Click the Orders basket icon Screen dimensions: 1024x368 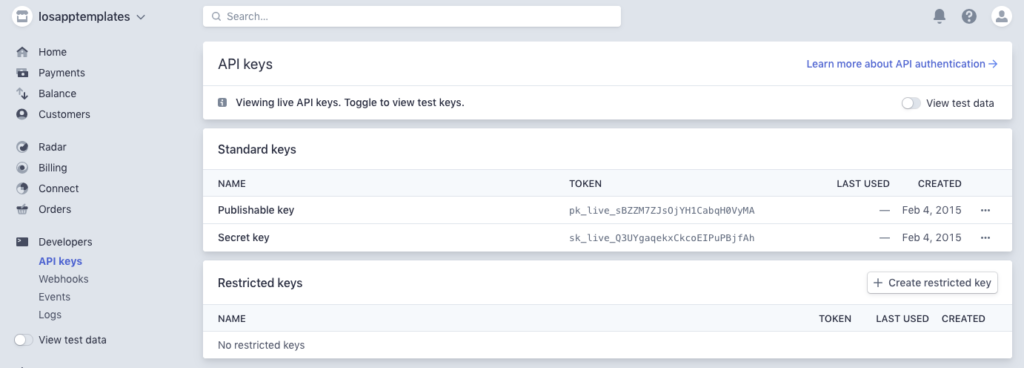pos(22,209)
